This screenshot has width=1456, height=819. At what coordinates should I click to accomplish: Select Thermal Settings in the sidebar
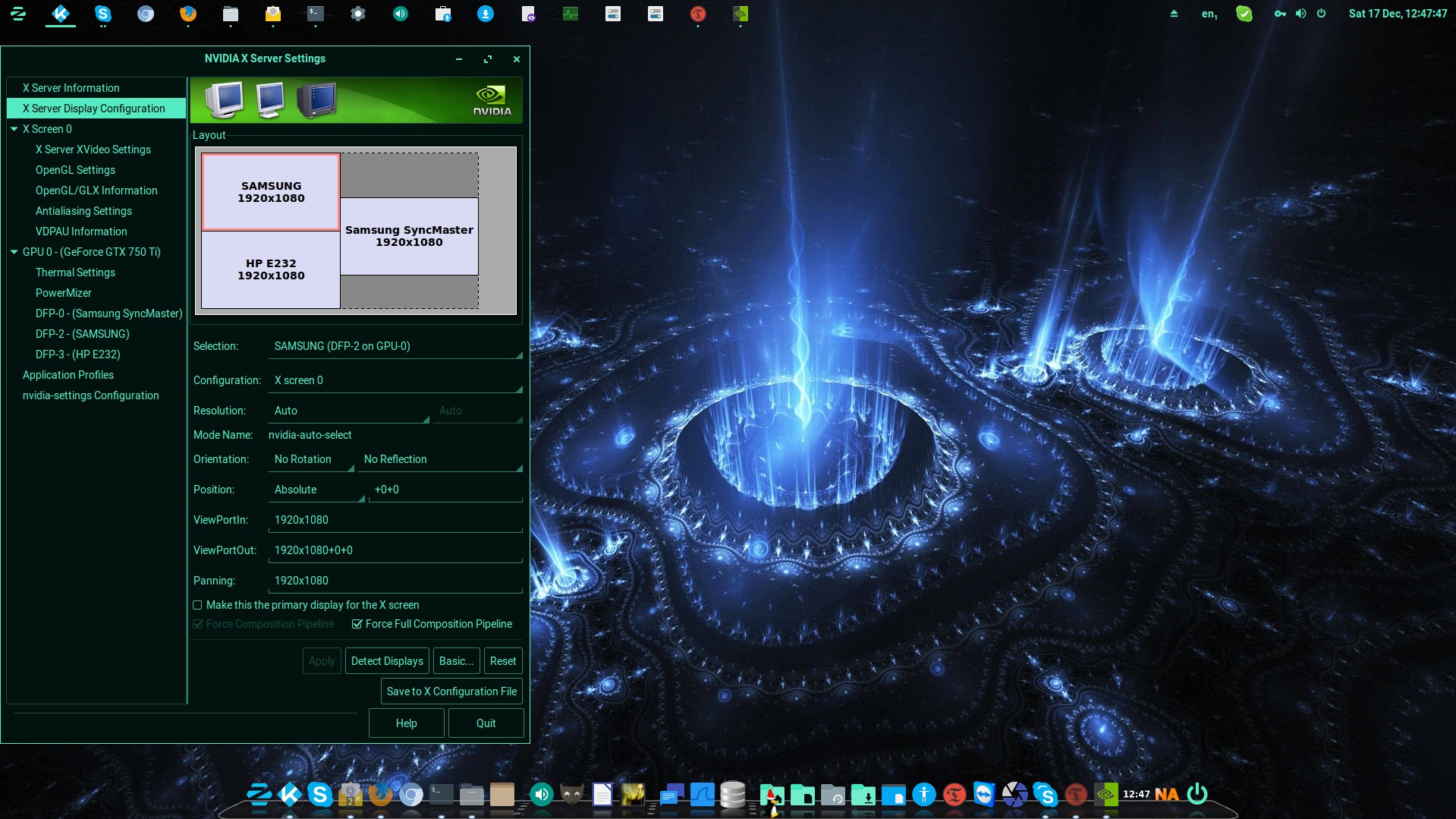[x=75, y=272]
